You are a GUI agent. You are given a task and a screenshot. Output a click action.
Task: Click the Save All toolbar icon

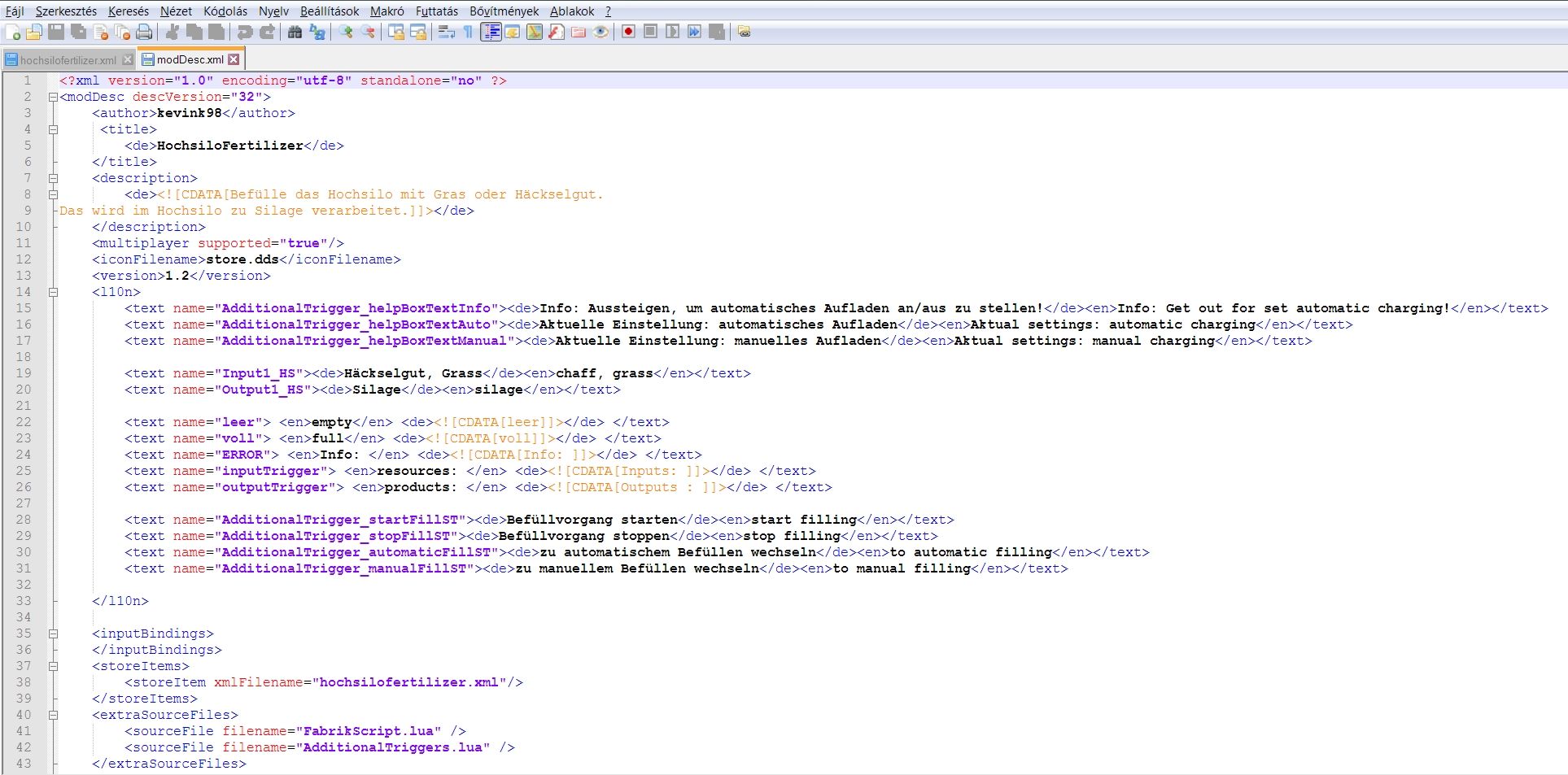[78, 32]
